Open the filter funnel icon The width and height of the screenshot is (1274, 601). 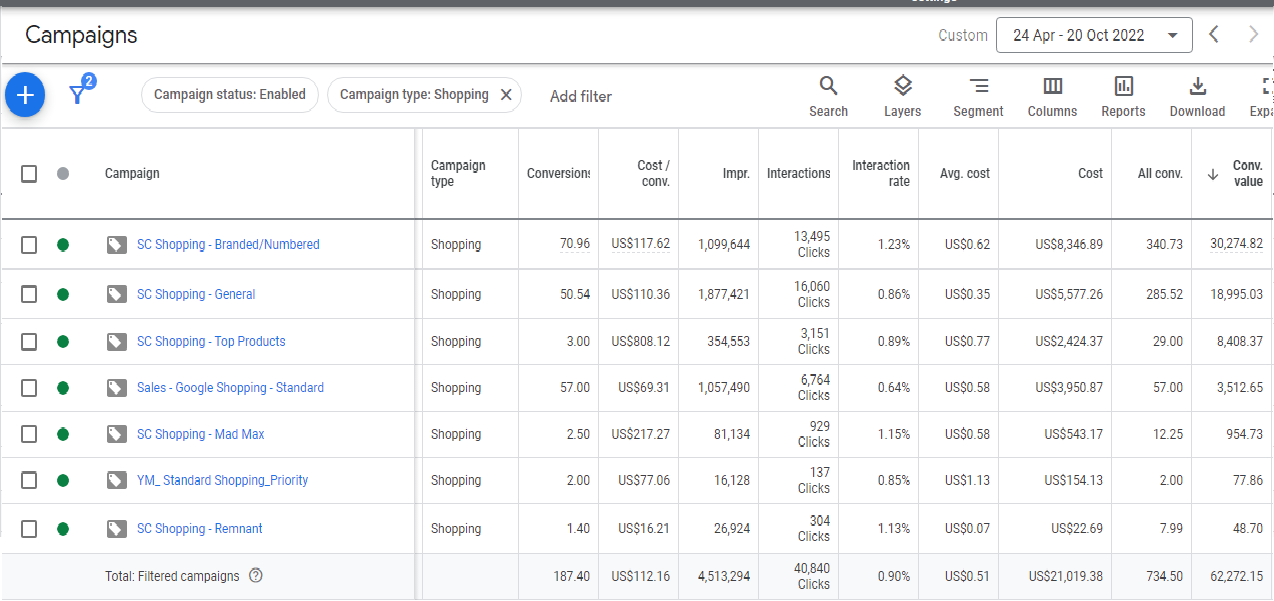(x=78, y=94)
